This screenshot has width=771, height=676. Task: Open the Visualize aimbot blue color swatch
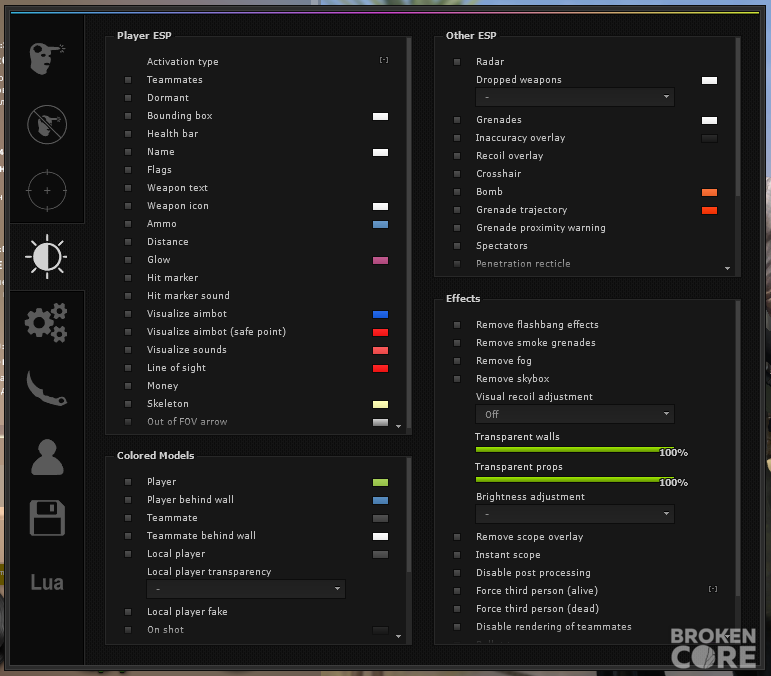point(380,314)
